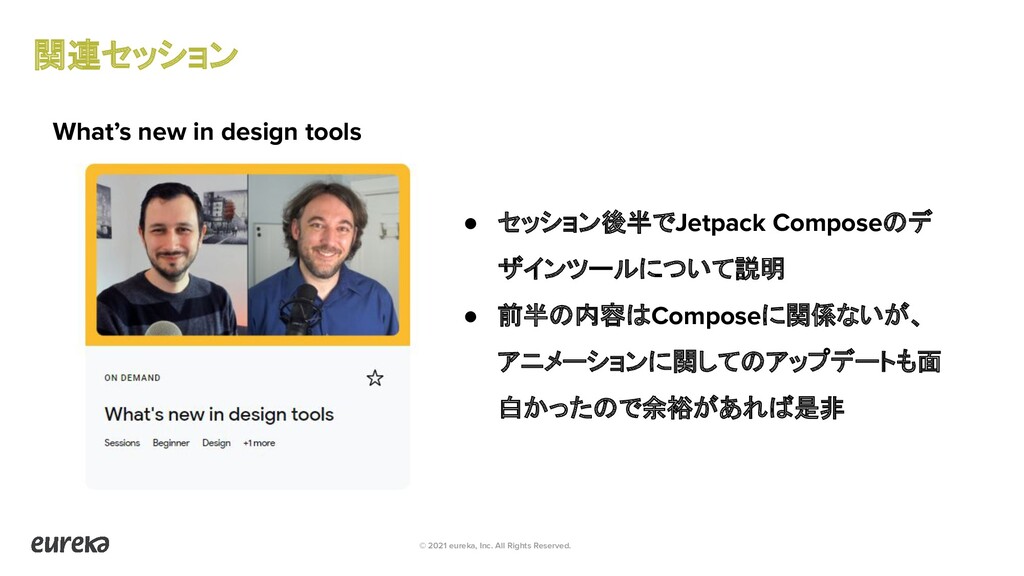The width and height of the screenshot is (1024, 576).
Task: Click bold heading "What's new in design tools"
Action: pyautogui.click(x=207, y=132)
